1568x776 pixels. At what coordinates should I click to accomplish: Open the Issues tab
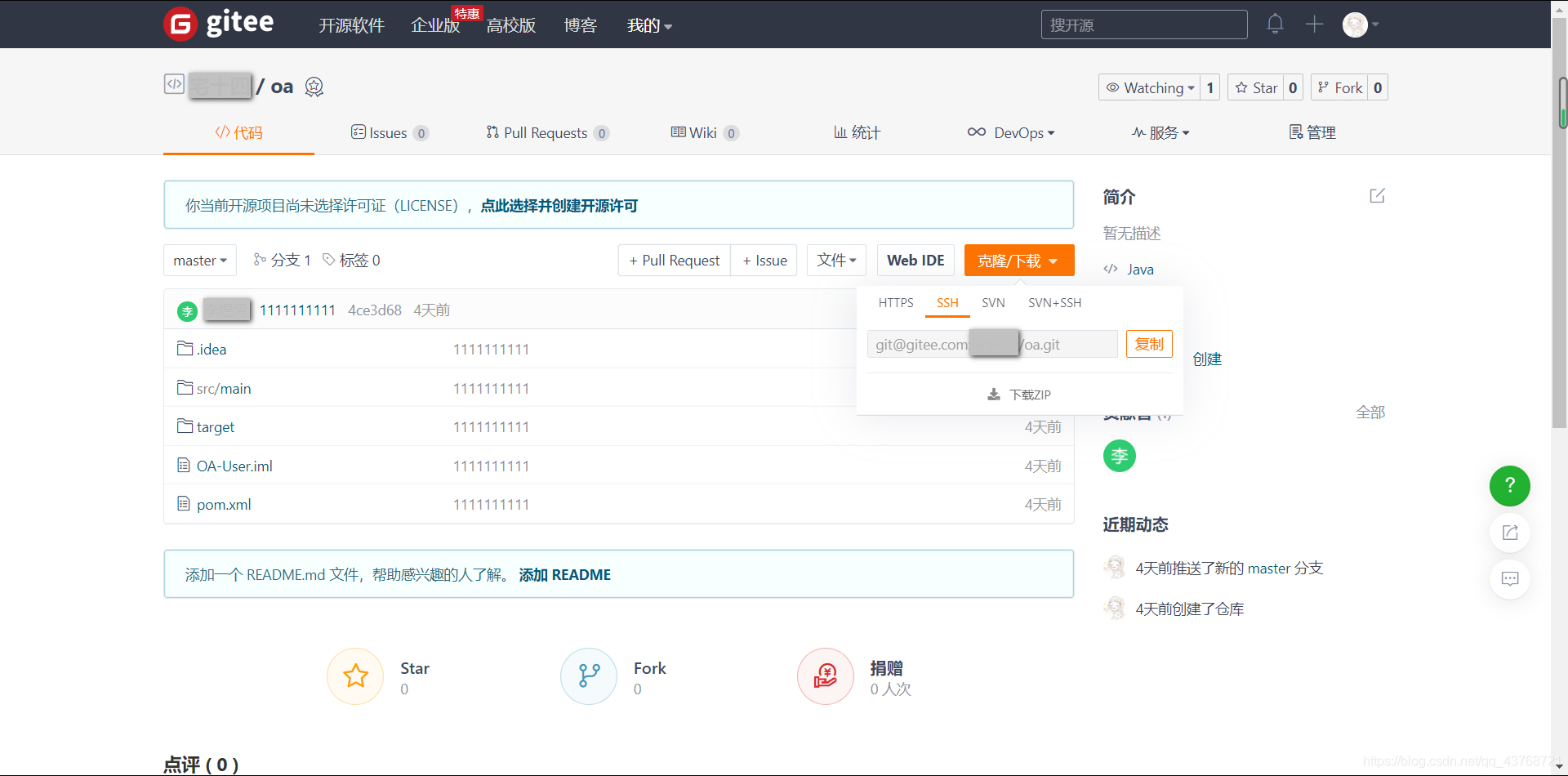[390, 132]
